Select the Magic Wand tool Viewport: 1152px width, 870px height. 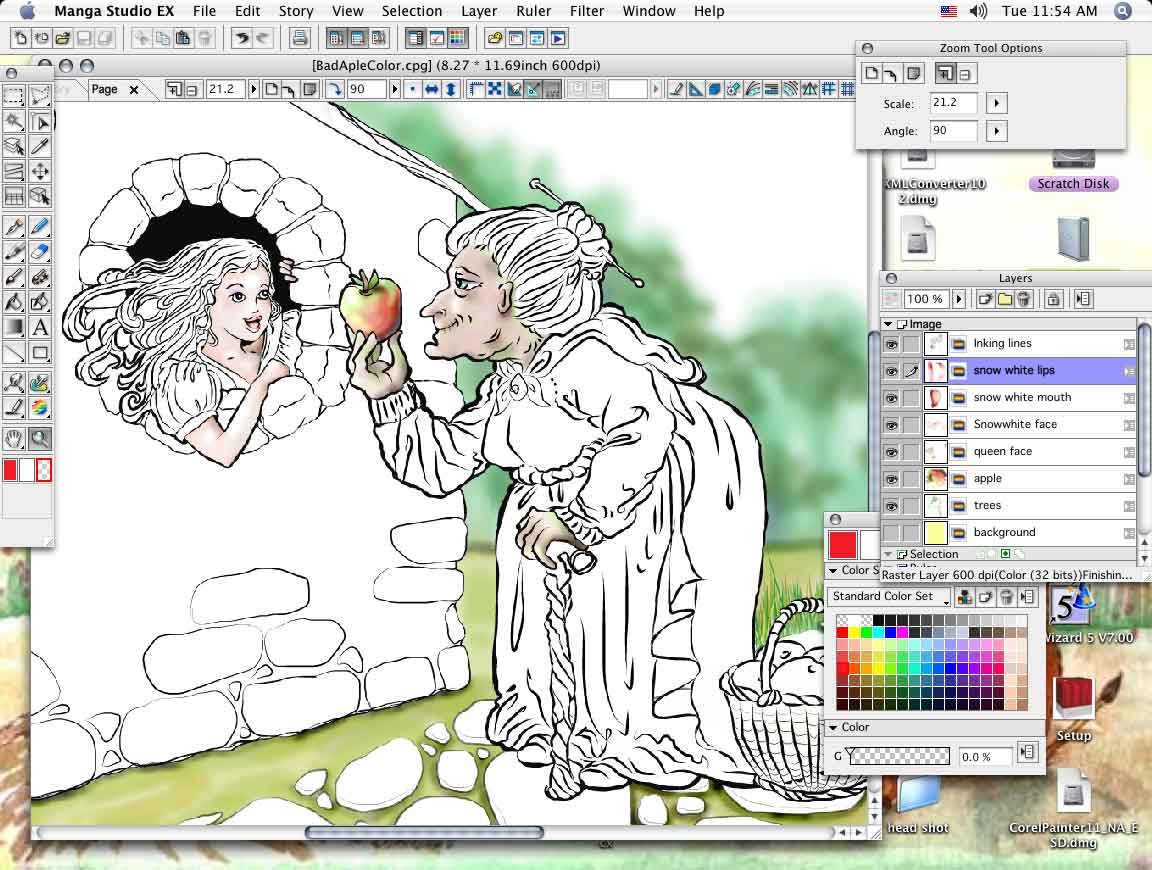tap(14, 121)
